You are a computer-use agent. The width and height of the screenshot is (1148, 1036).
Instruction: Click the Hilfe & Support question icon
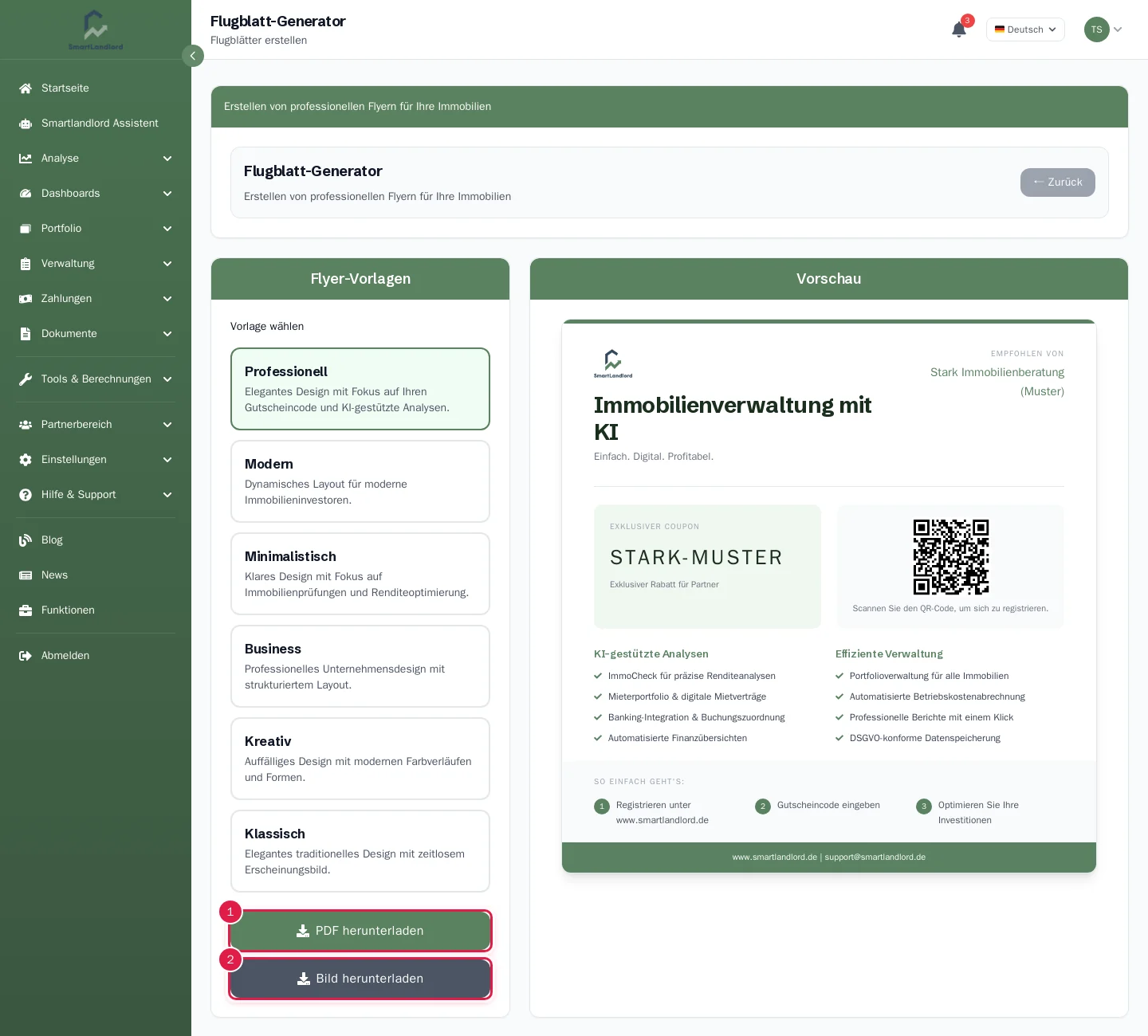pyautogui.click(x=26, y=495)
